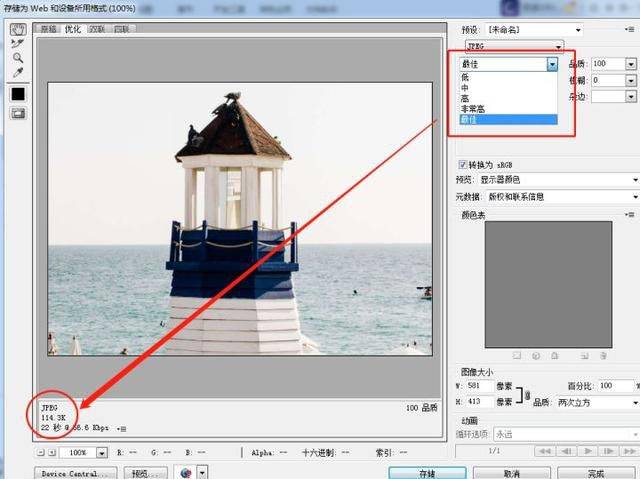Open the 预设 preset dropdown
Screen dimensions: 640x479
[533, 30]
